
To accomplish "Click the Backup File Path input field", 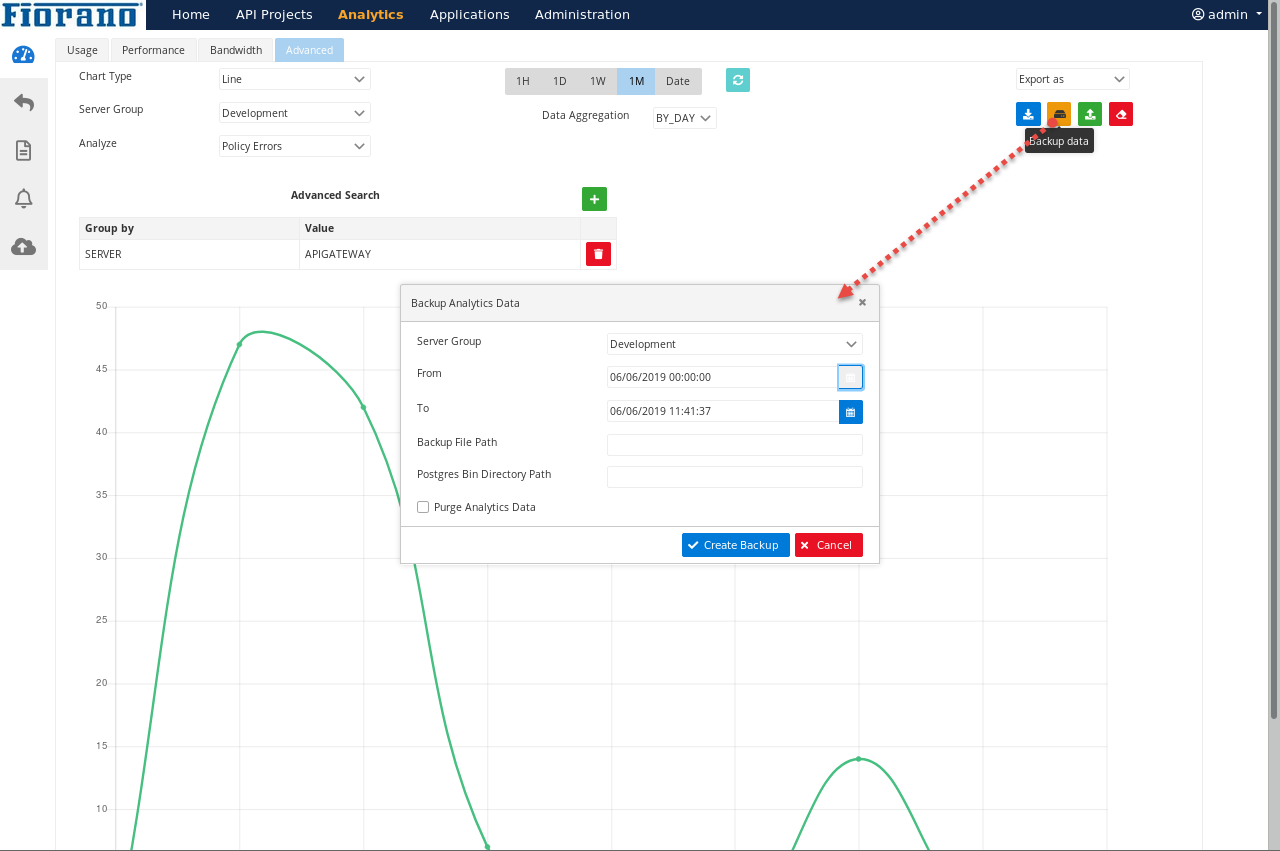I will point(735,445).
